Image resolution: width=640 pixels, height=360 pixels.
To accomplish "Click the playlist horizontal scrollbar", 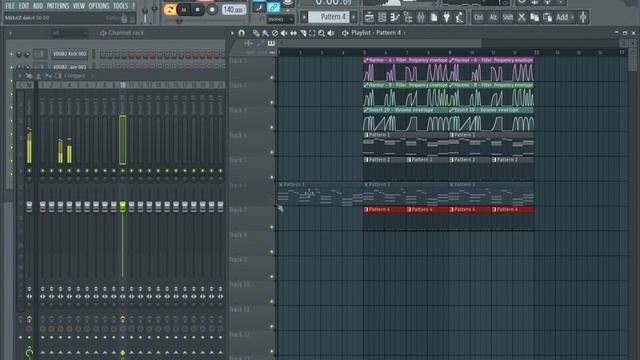I will coord(380,43).
